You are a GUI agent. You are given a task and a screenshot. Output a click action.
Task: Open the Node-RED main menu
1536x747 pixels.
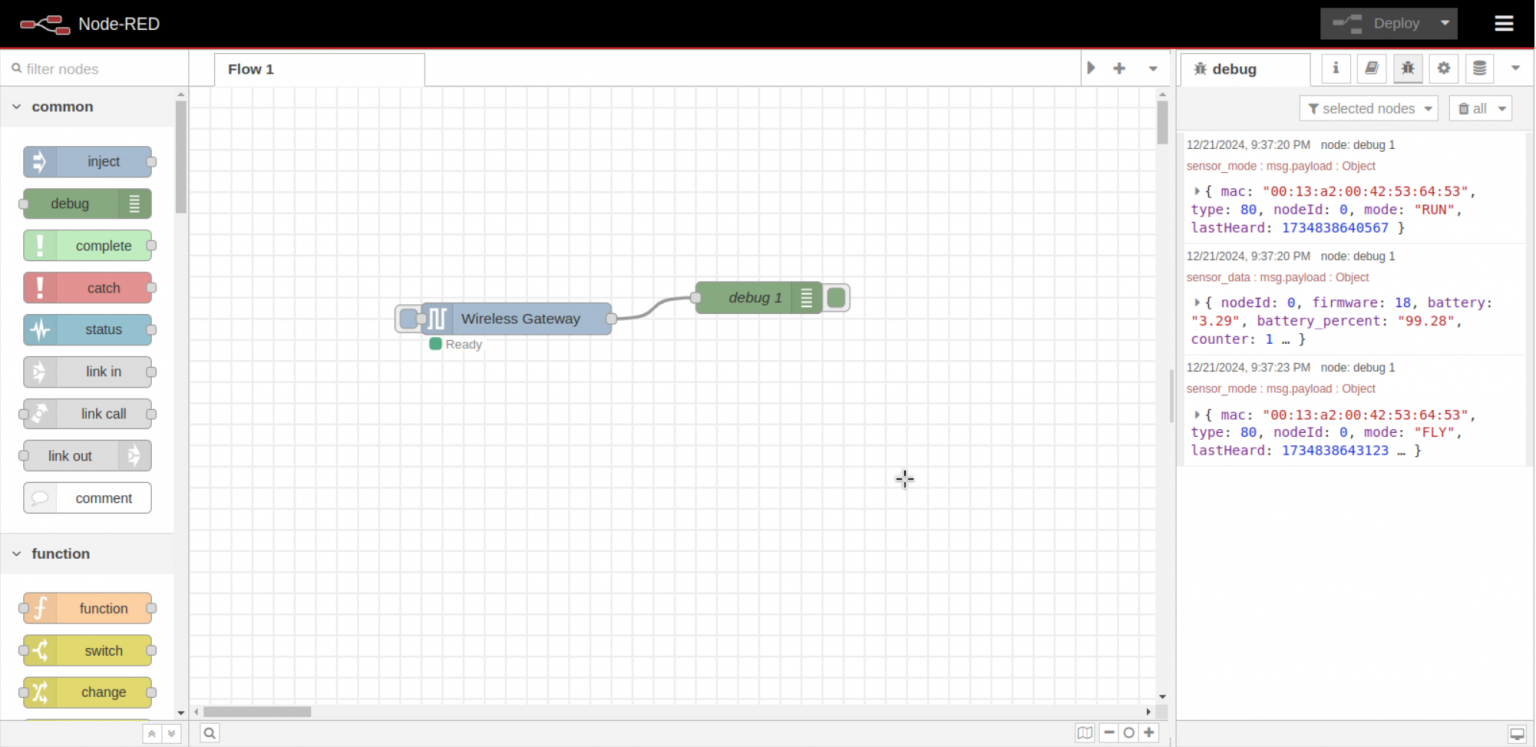1503,23
